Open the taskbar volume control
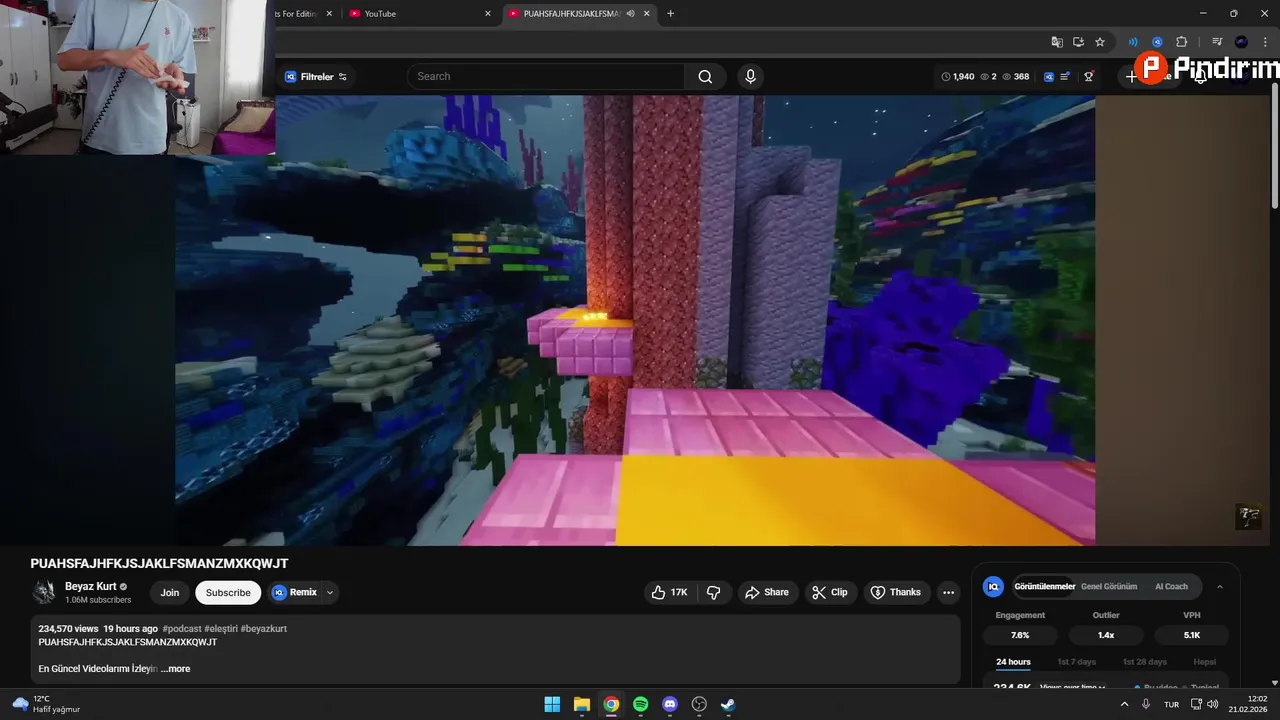1280x720 pixels. (x=1213, y=704)
